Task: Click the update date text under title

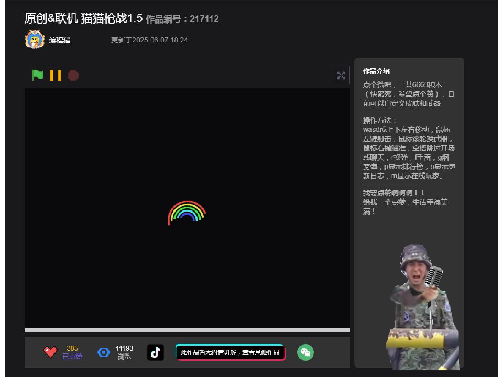Action: (x=149, y=40)
